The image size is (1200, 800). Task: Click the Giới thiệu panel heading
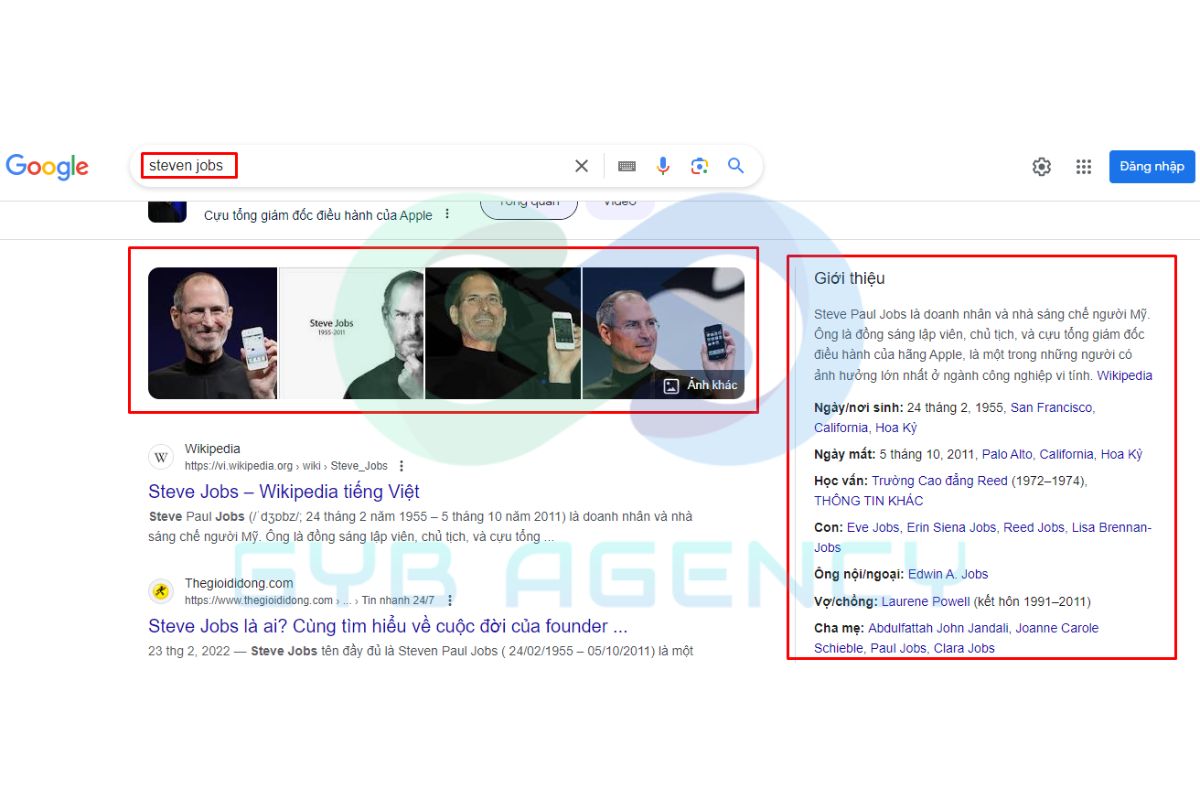pyautogui.click(x=849, y=278)
